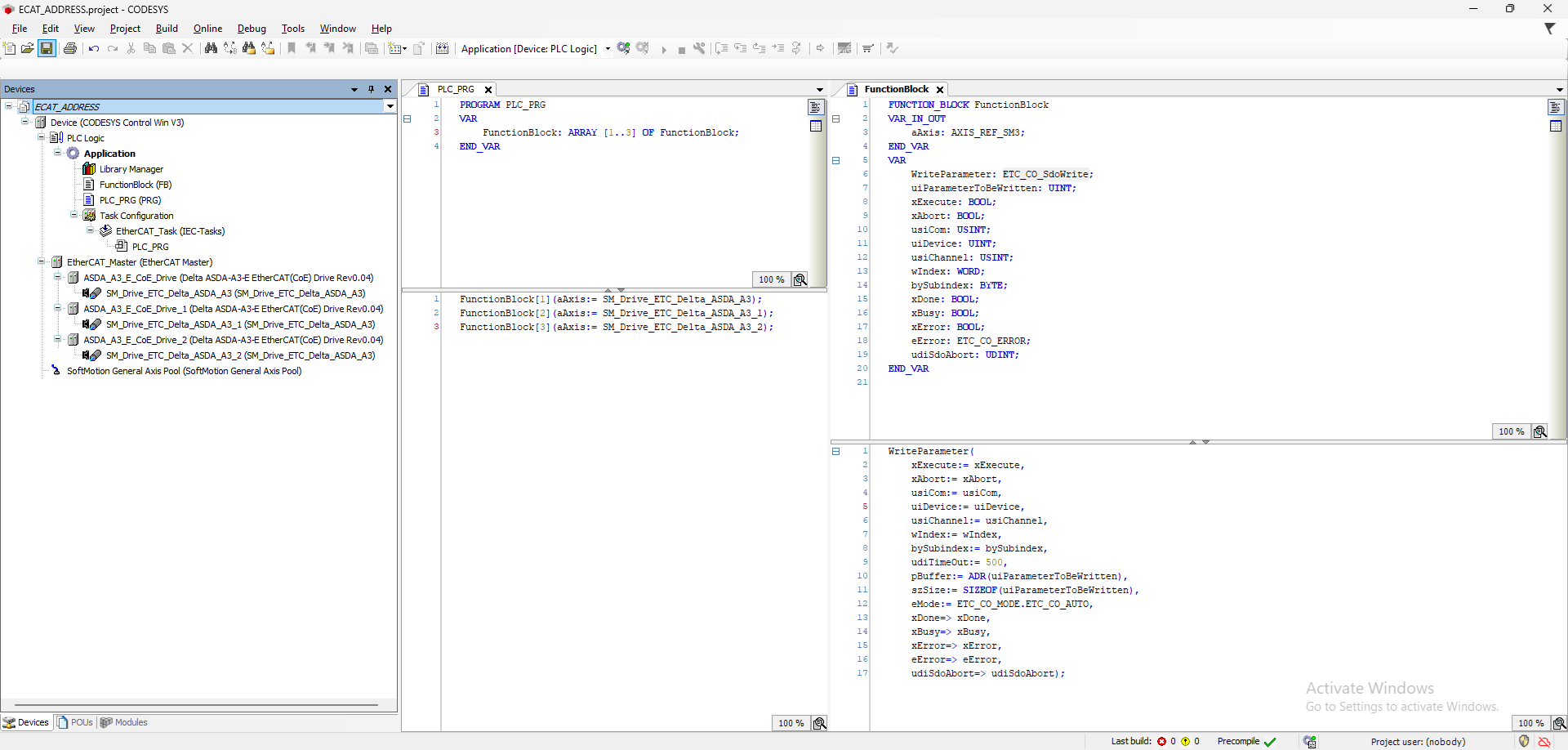Collapse the Task Configuration tree node
The height and width of the screenshot is (750, 1568).
pos(74,216)
